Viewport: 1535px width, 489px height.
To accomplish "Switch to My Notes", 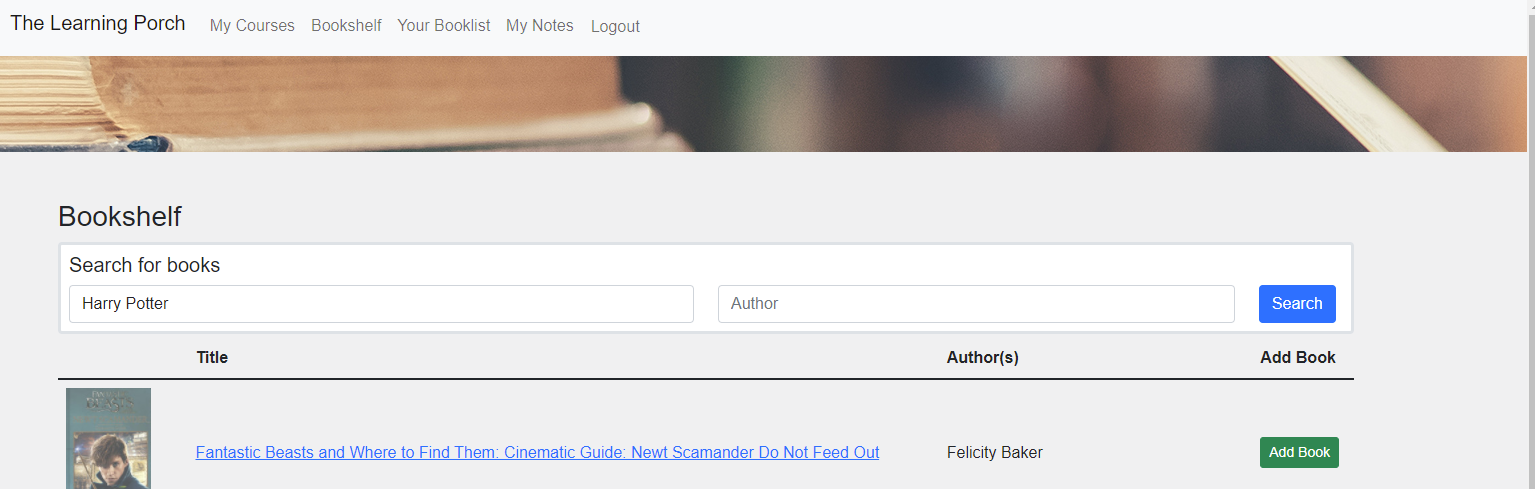I will pyautogui.click(x=540, y=26).
